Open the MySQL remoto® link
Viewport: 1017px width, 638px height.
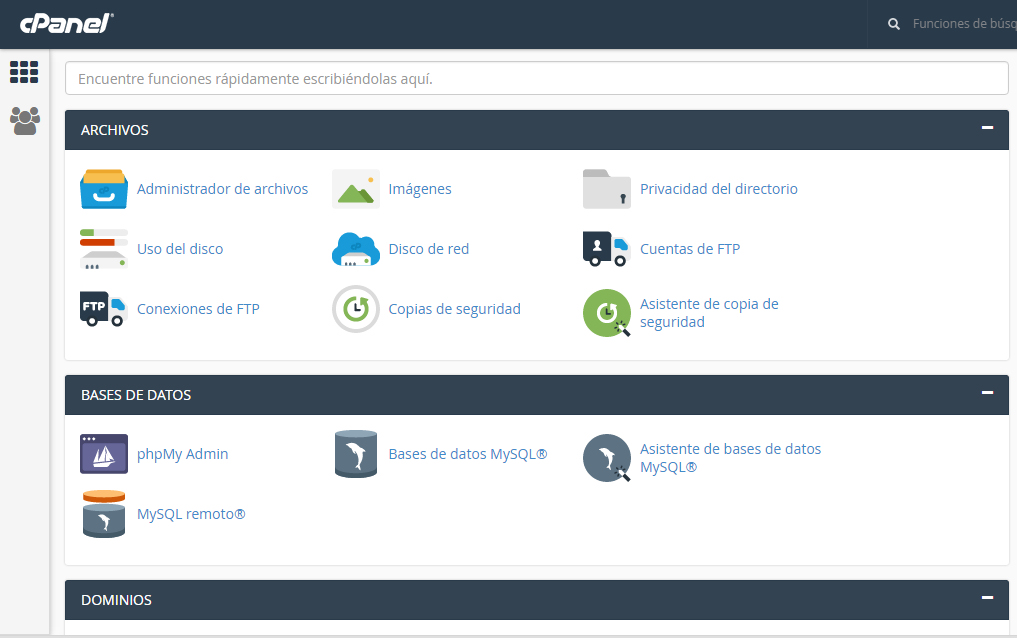pos(191,514)
